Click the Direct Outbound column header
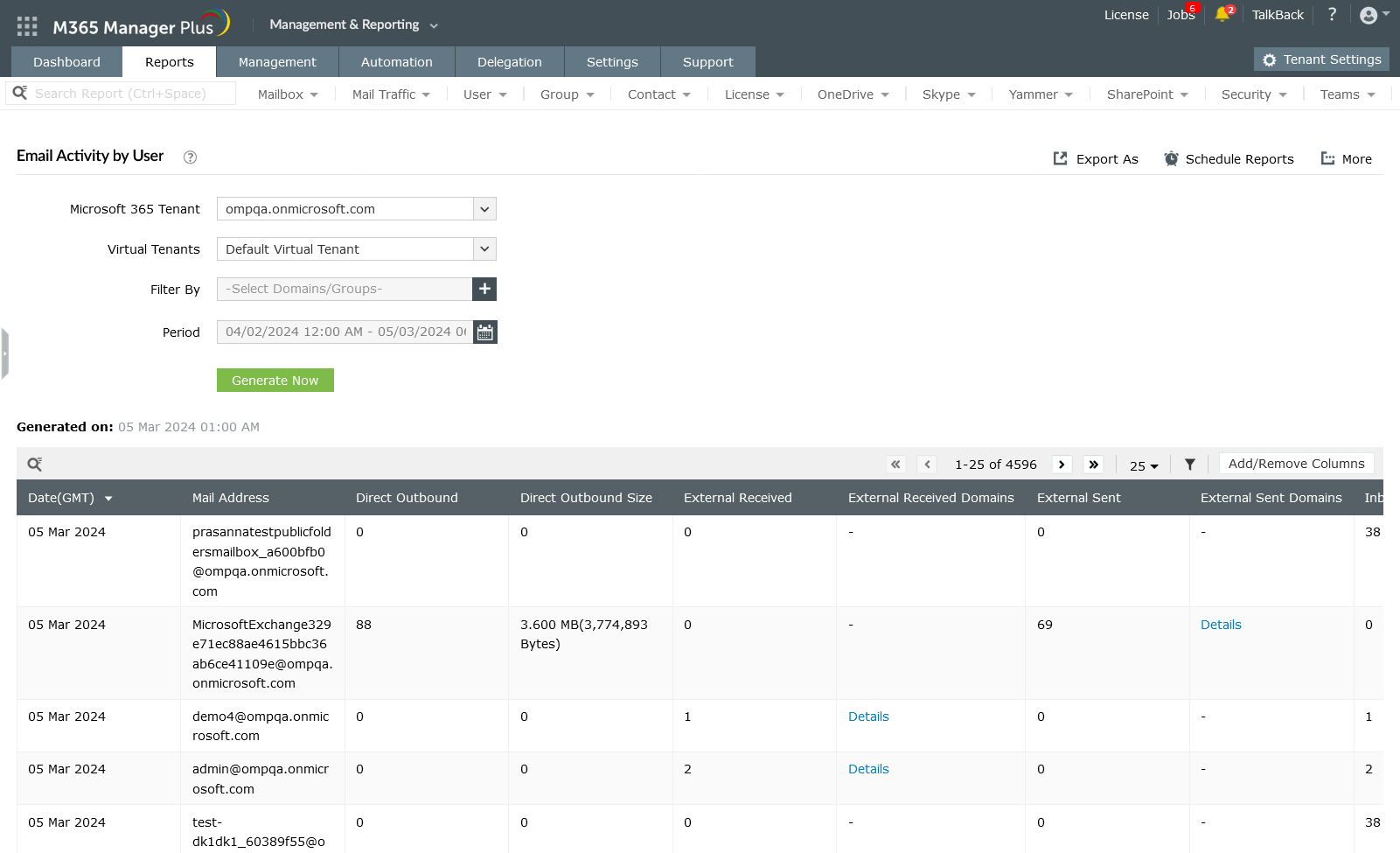This screenshot has width=1400, height=853. point(407,498)
